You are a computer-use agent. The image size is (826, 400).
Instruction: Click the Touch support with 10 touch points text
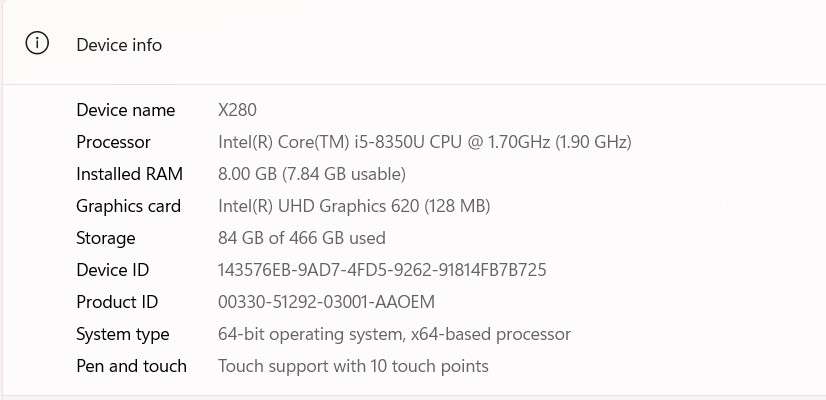pyautogui.click(x=353, y=366)
